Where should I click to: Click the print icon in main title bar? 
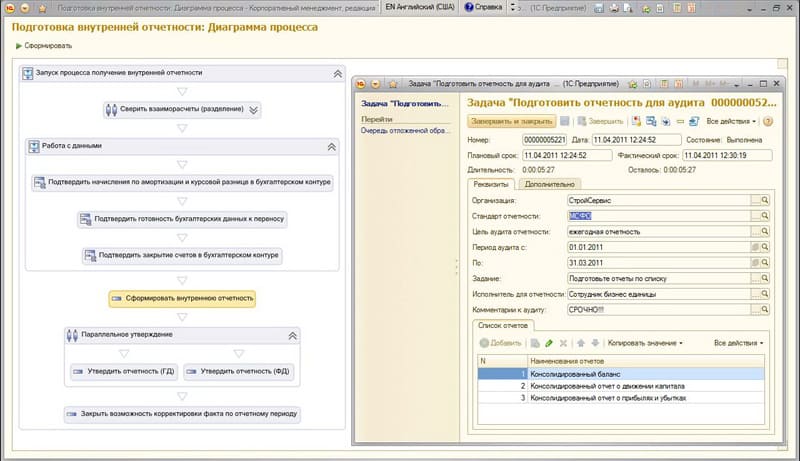(614, 8)
